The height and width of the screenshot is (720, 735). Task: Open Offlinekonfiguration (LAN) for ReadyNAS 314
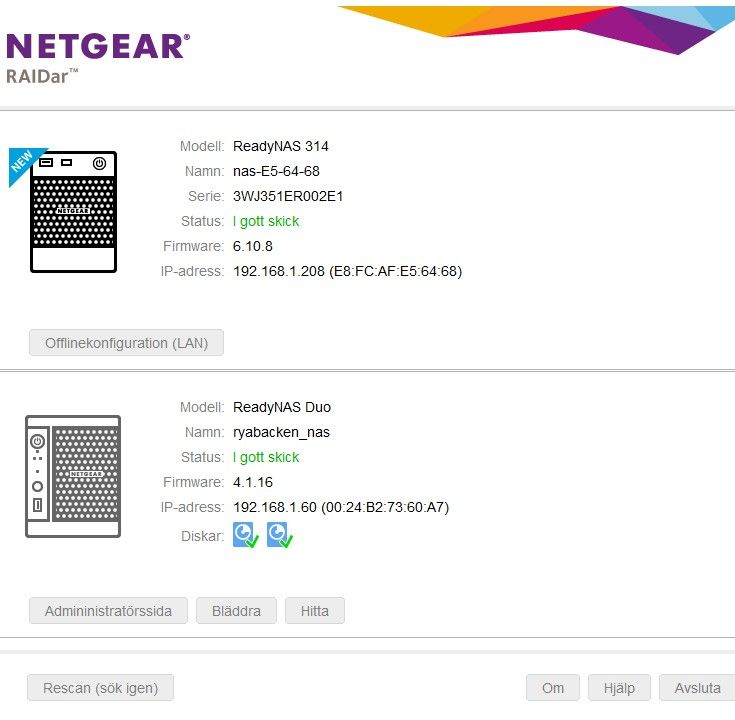[126, 343]
